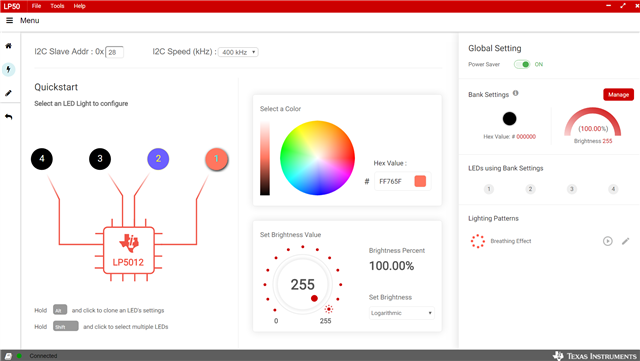
Task: Open the hamburger Menu icon
Action: 9,20
